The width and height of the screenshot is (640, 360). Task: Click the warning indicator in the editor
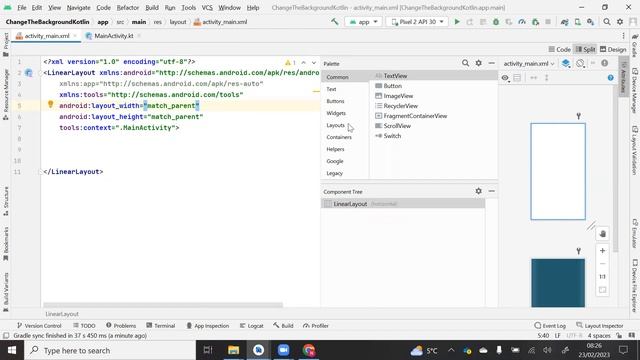point(290,63)
